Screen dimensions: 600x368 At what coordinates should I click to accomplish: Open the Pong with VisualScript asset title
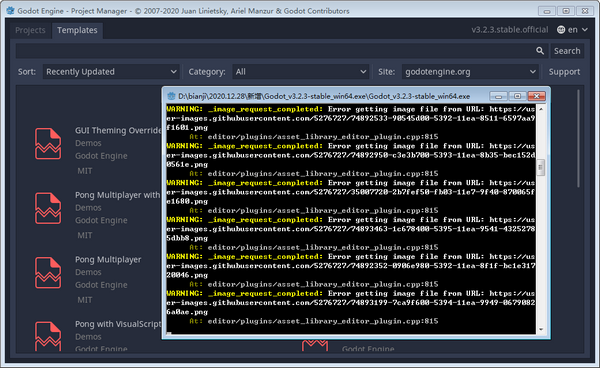[x=118, y=324]
